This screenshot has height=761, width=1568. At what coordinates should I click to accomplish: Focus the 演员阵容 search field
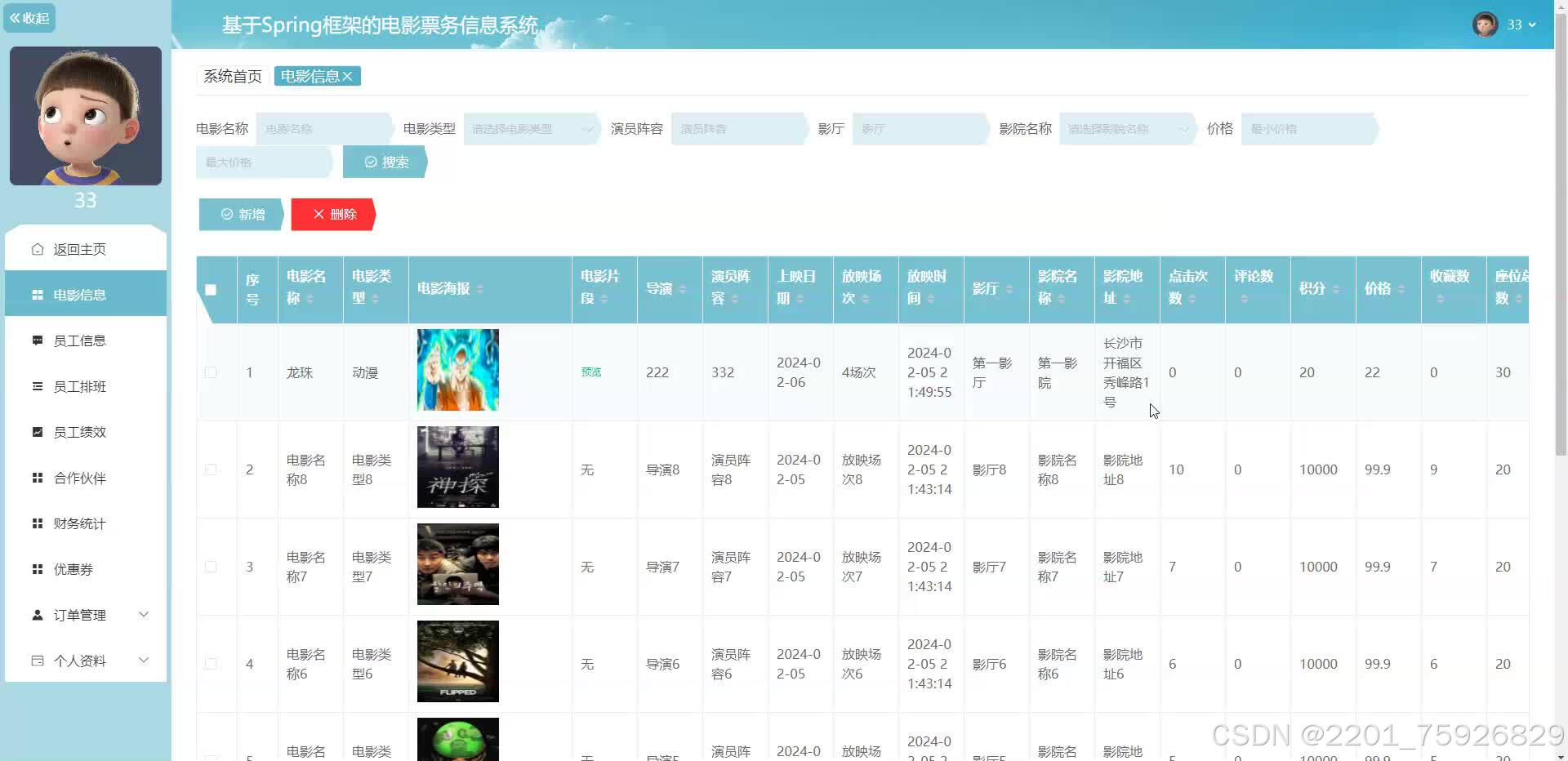coord(738,129)
